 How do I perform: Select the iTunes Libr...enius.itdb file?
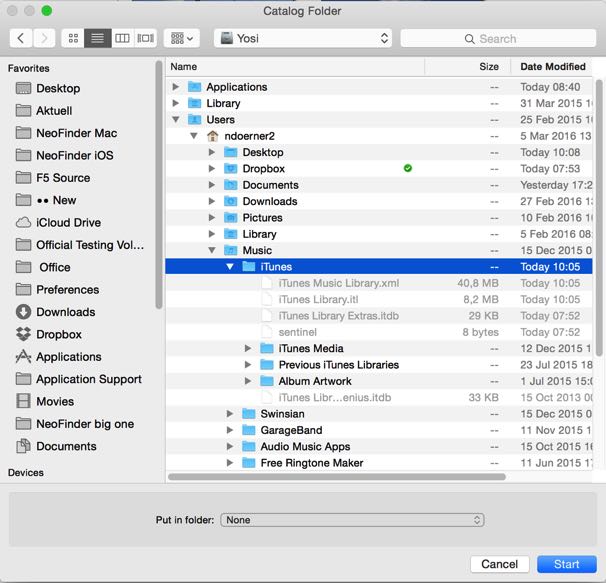[379, 397]
